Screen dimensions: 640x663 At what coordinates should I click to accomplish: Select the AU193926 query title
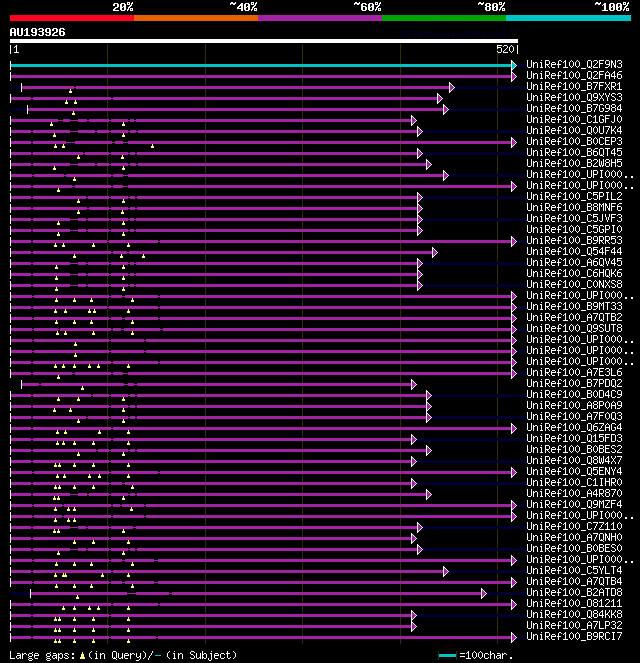point(38,32)
